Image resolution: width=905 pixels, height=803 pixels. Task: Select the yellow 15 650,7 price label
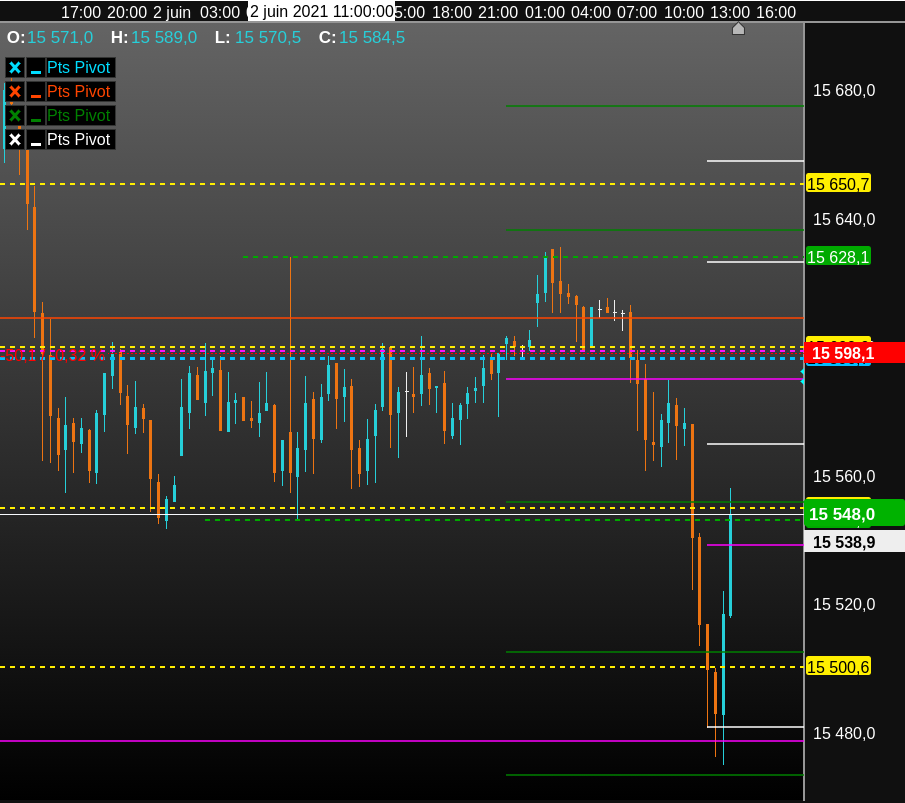838,184
